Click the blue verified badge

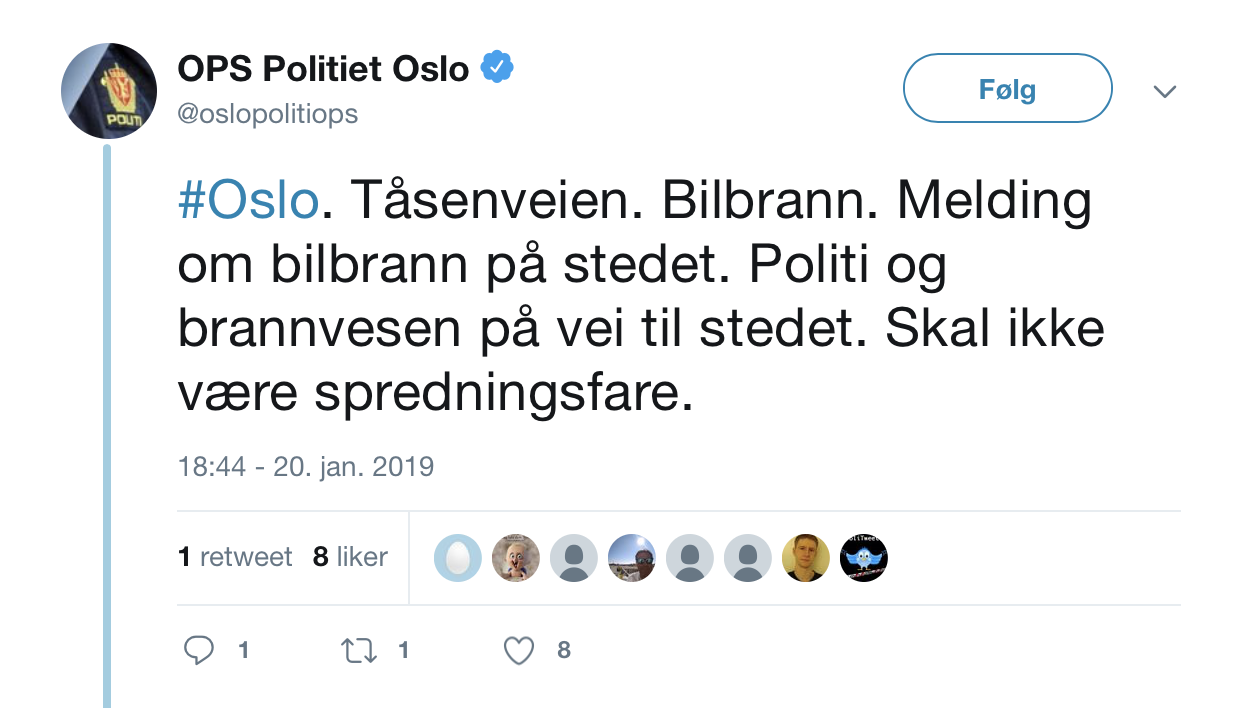[497, 69]
